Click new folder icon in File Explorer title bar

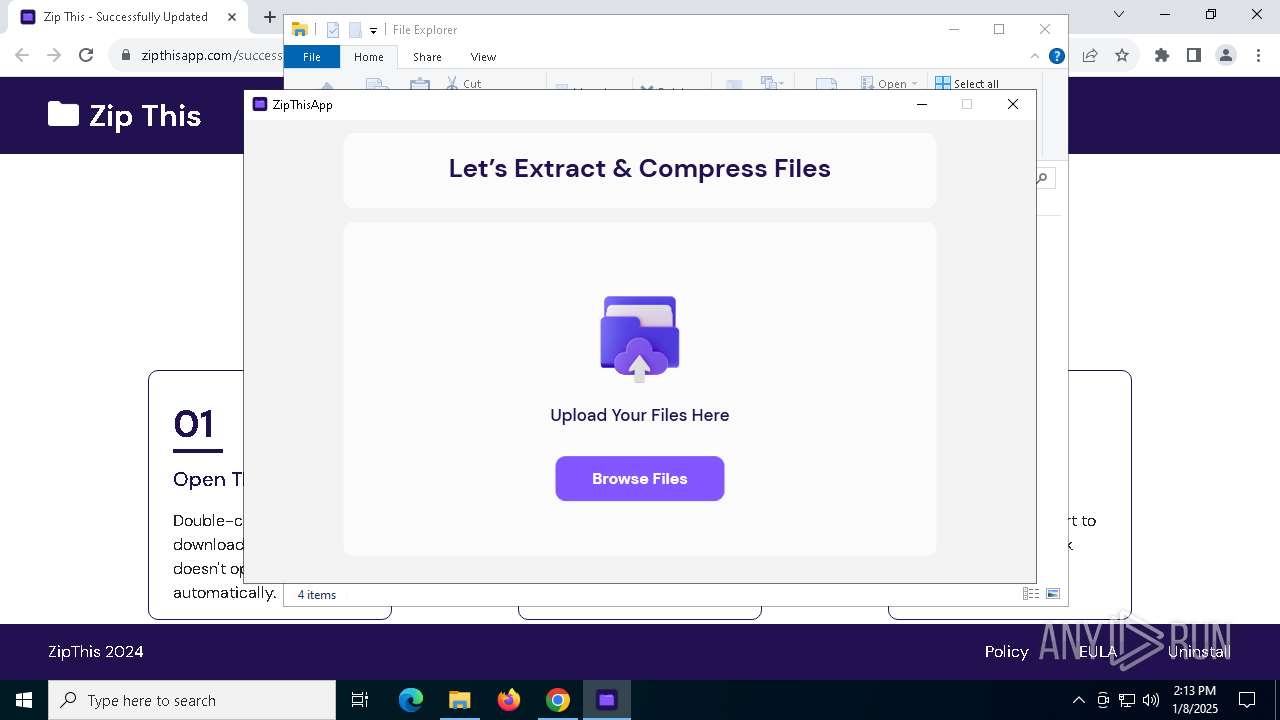click(x=355, y=30)
